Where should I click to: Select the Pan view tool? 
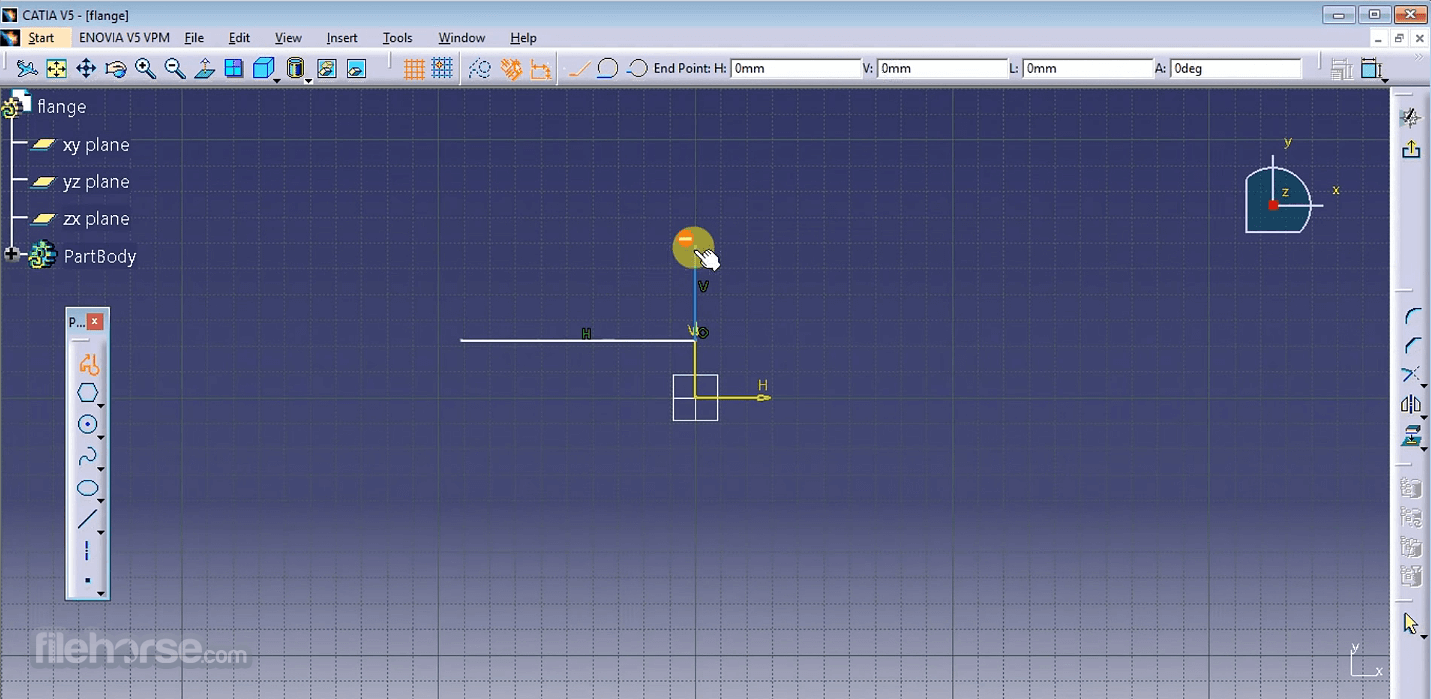[86, 68]
